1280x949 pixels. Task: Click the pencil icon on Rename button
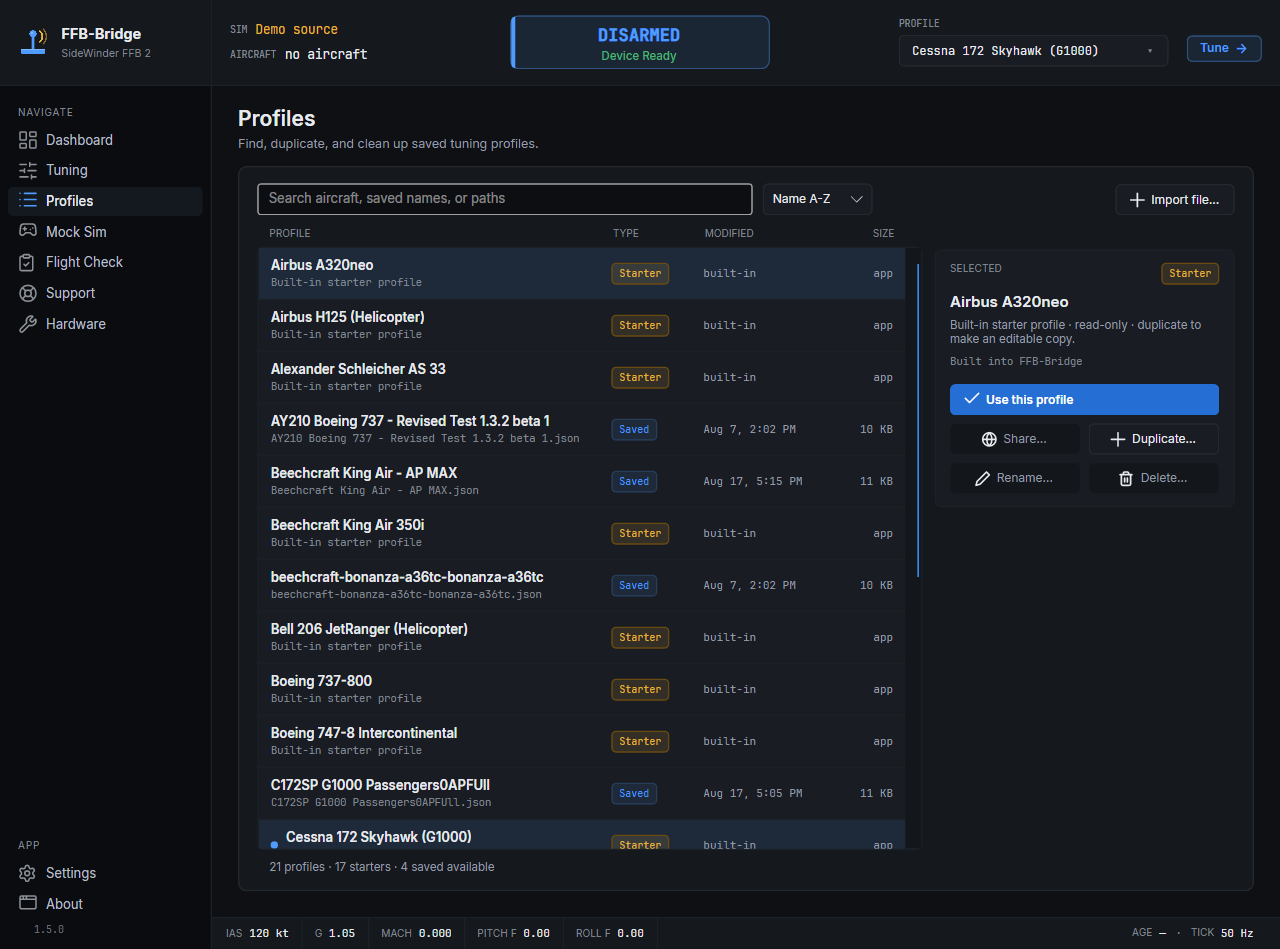tap(983, 478)
